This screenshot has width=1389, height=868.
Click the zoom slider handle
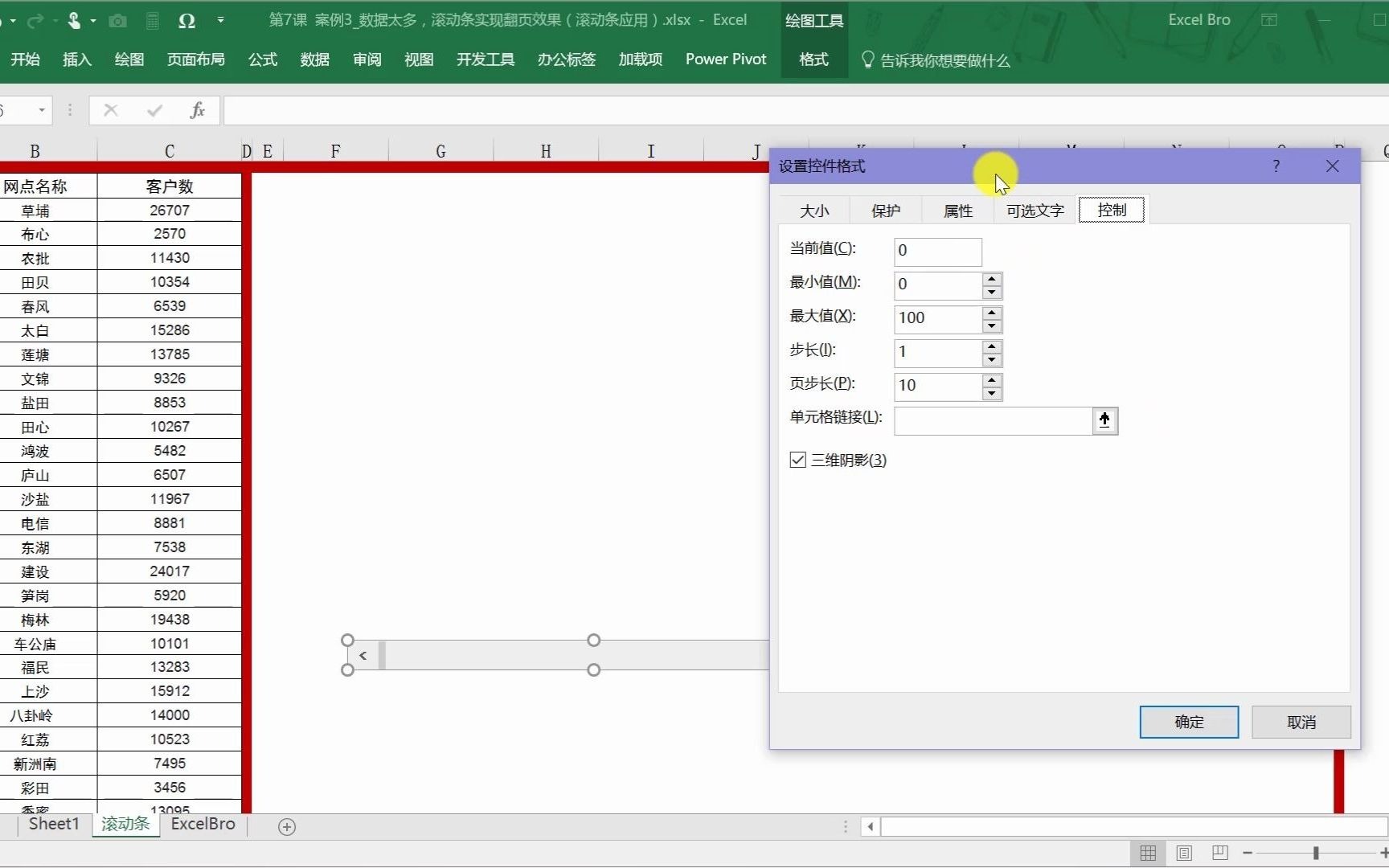point(1316,853)
